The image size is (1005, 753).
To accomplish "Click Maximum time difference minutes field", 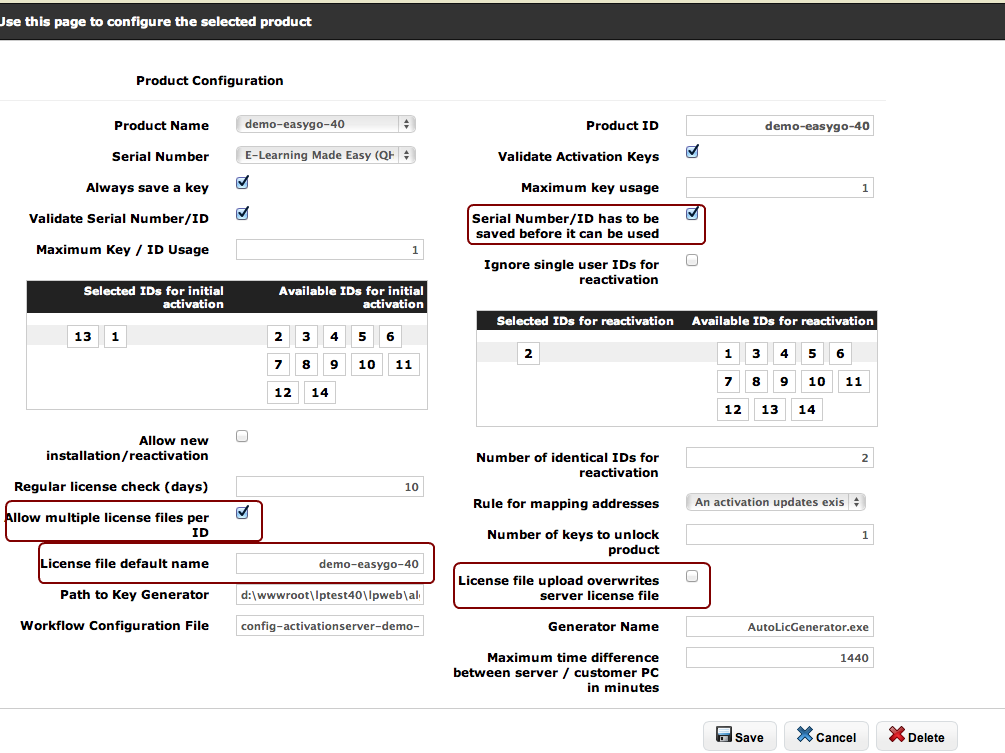I will pos(779,658).
